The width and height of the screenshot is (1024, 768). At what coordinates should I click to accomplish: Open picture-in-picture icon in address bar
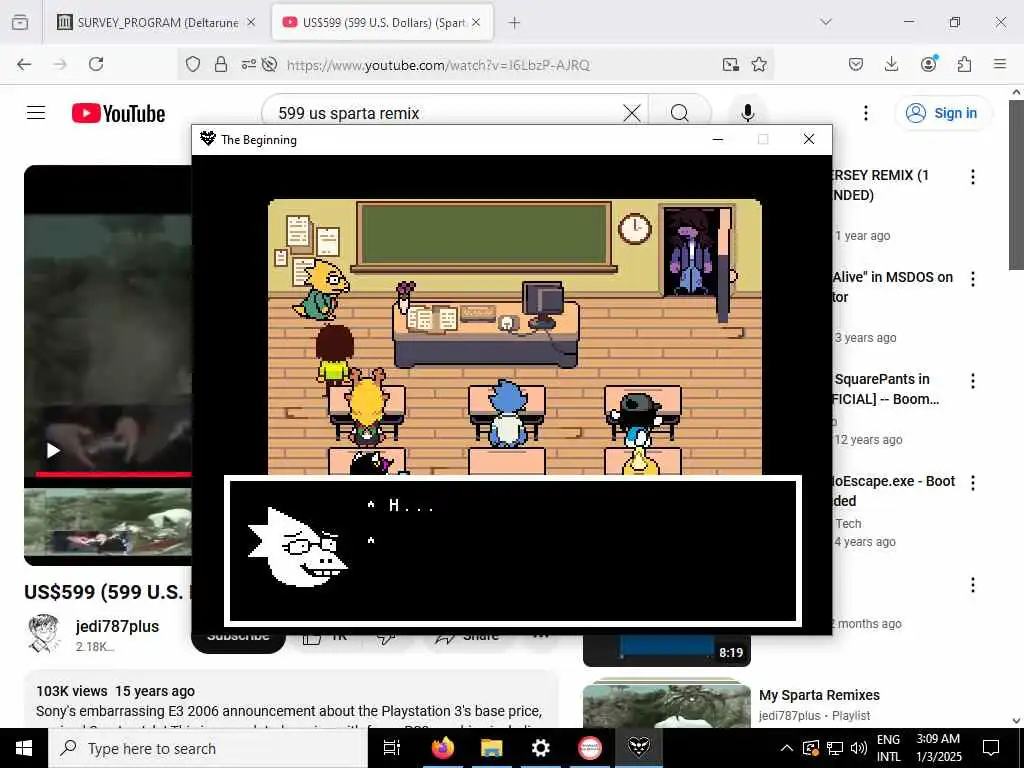pyautogui.click(x=731, y=64)
